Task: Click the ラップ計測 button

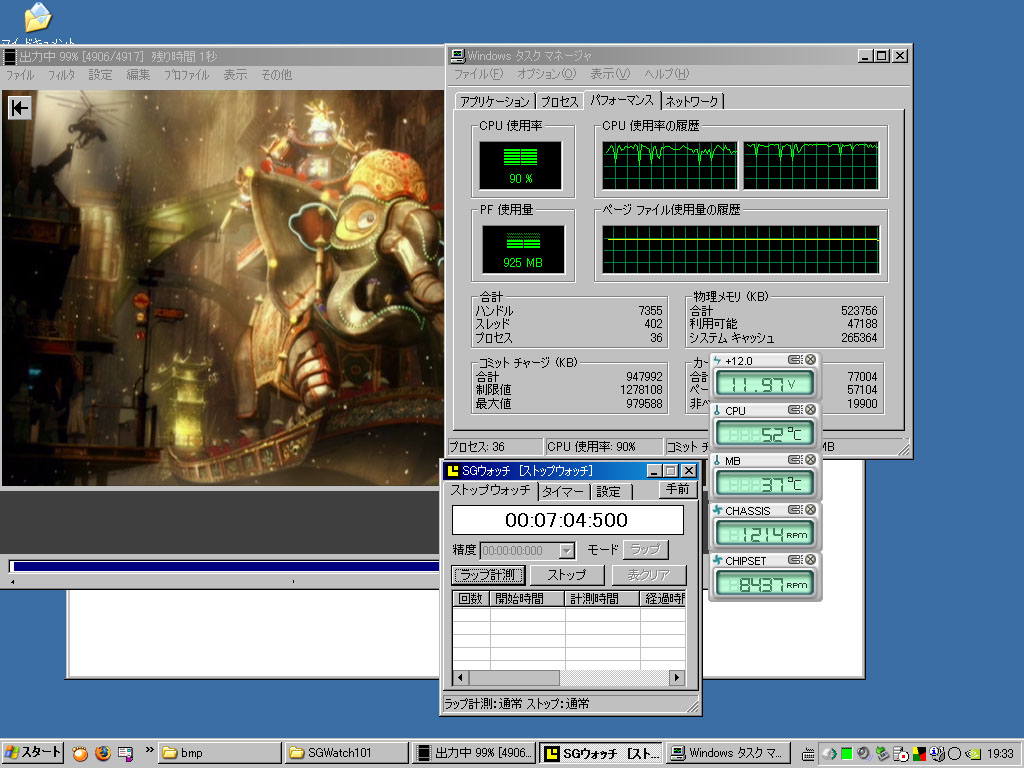Action: [x=488, y=575]
